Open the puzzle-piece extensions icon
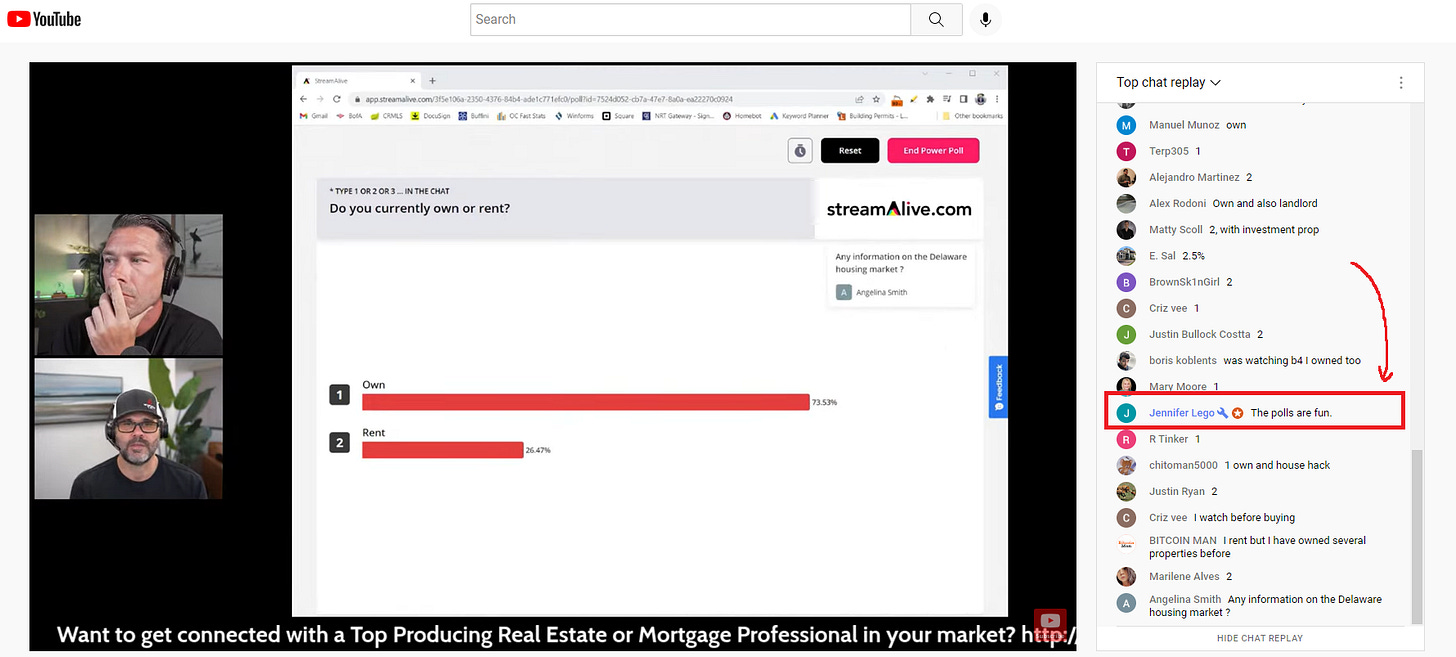1456x657 pixels. point(930,99)
